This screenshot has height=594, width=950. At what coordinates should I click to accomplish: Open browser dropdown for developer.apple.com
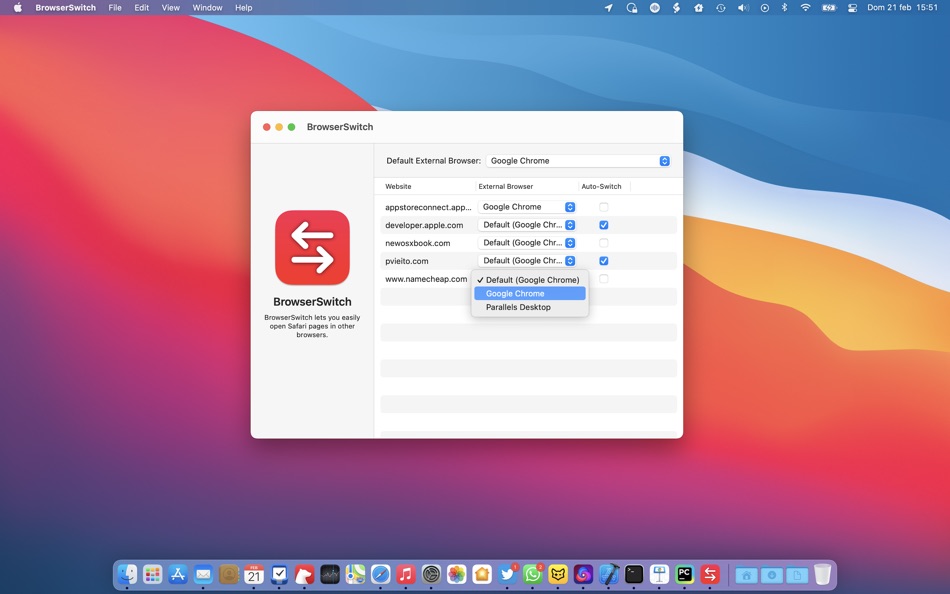(x=526, y=225)
